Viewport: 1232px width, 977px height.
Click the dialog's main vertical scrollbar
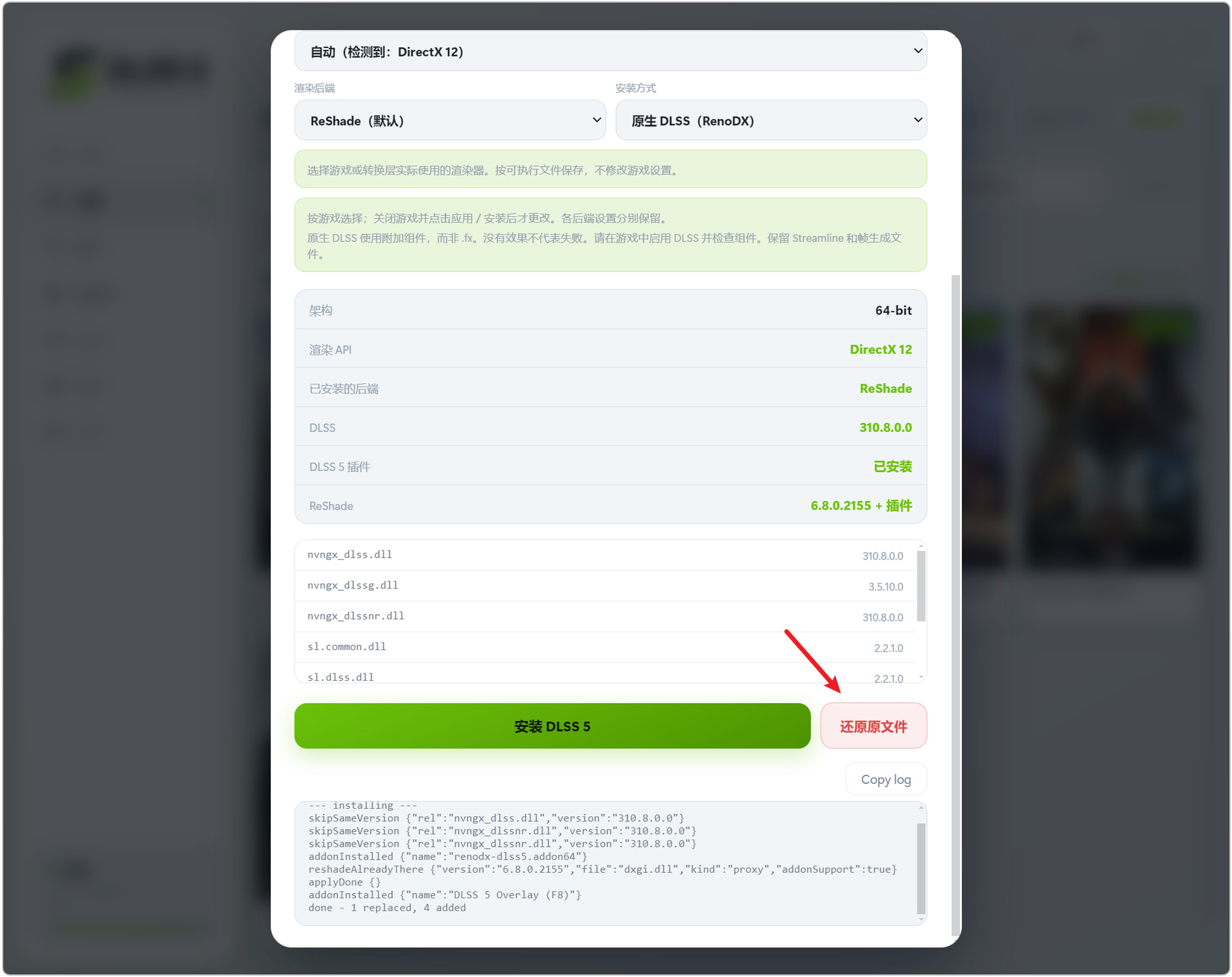pyautogui.click(x=955, y=606)
